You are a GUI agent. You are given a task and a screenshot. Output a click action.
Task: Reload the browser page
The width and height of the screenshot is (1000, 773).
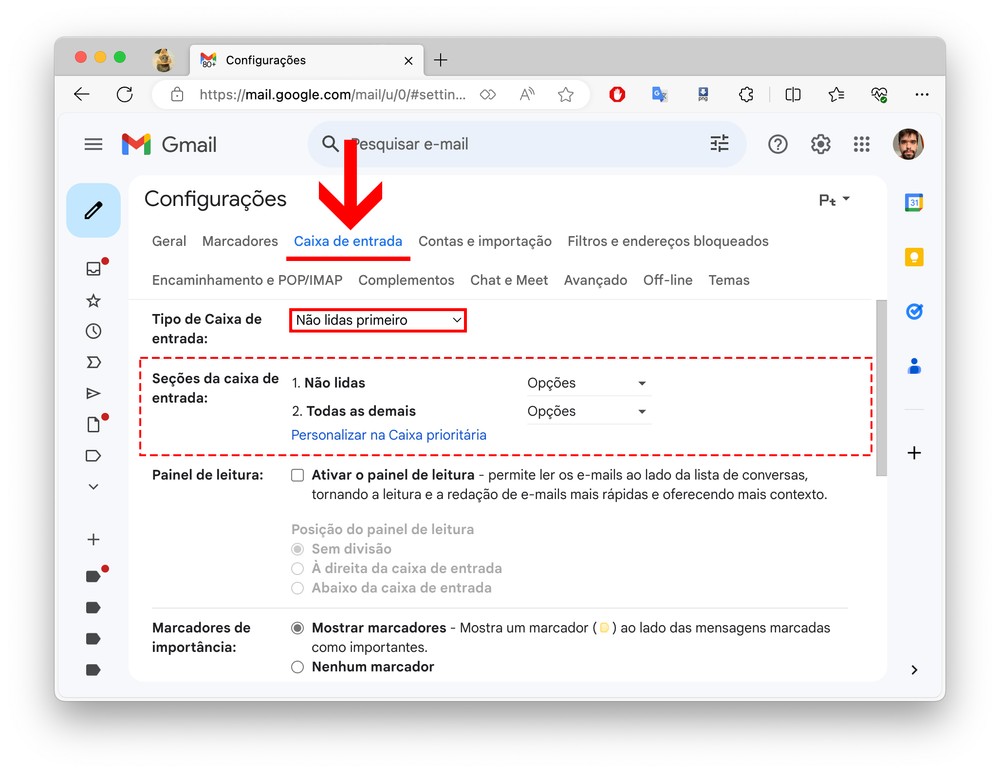124,94
